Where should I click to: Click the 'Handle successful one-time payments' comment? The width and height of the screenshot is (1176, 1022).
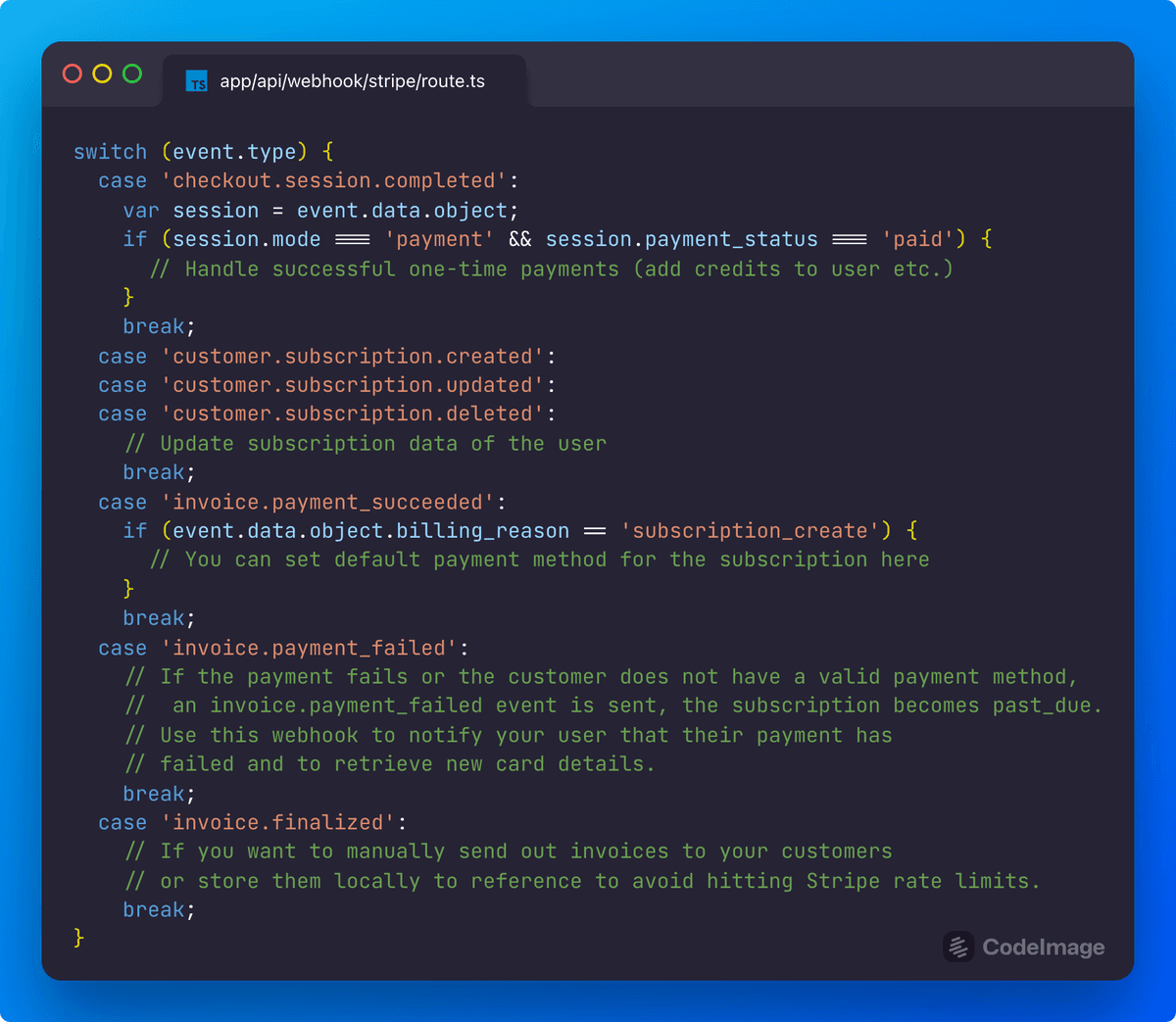point(551,268)
